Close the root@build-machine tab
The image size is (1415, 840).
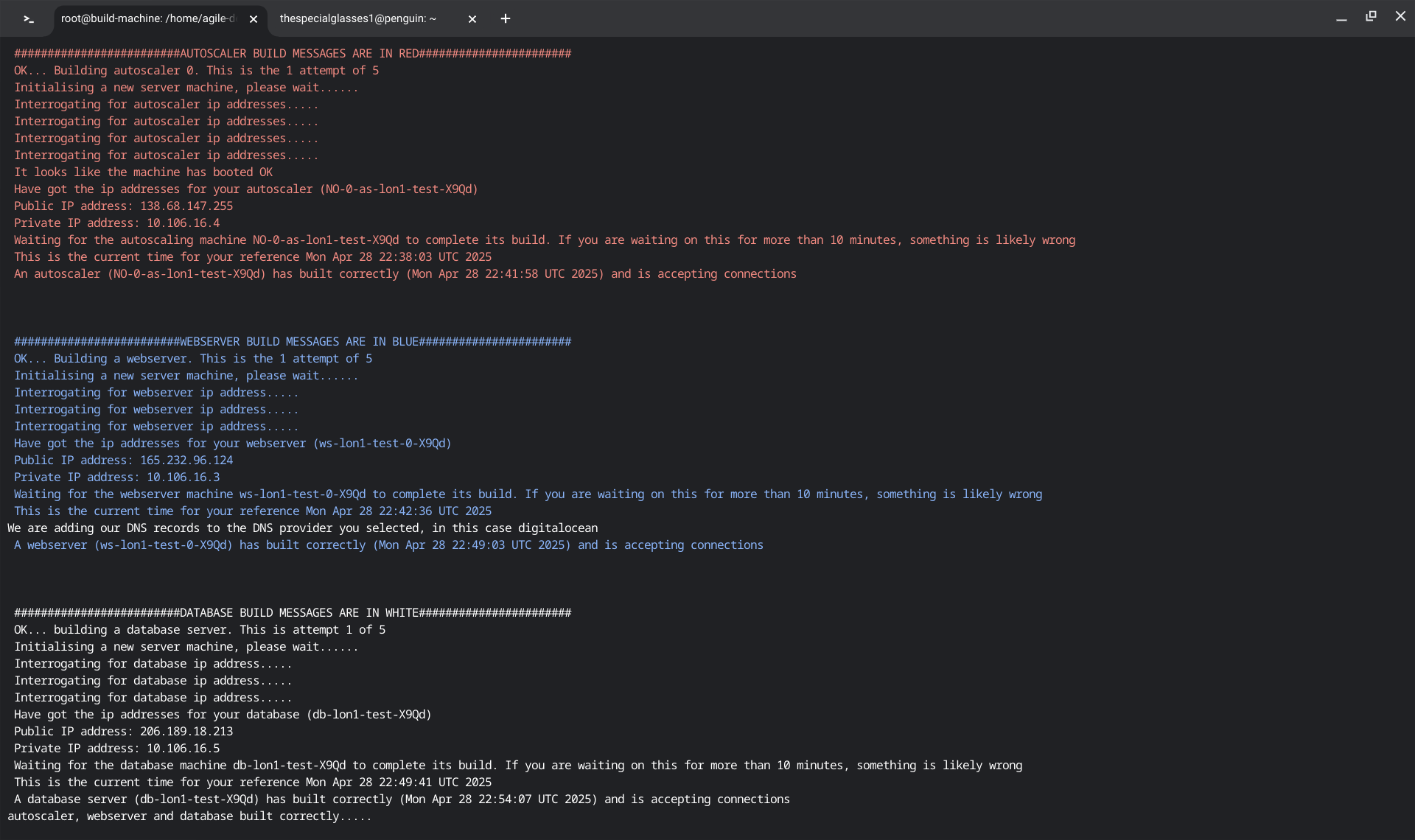254,19
